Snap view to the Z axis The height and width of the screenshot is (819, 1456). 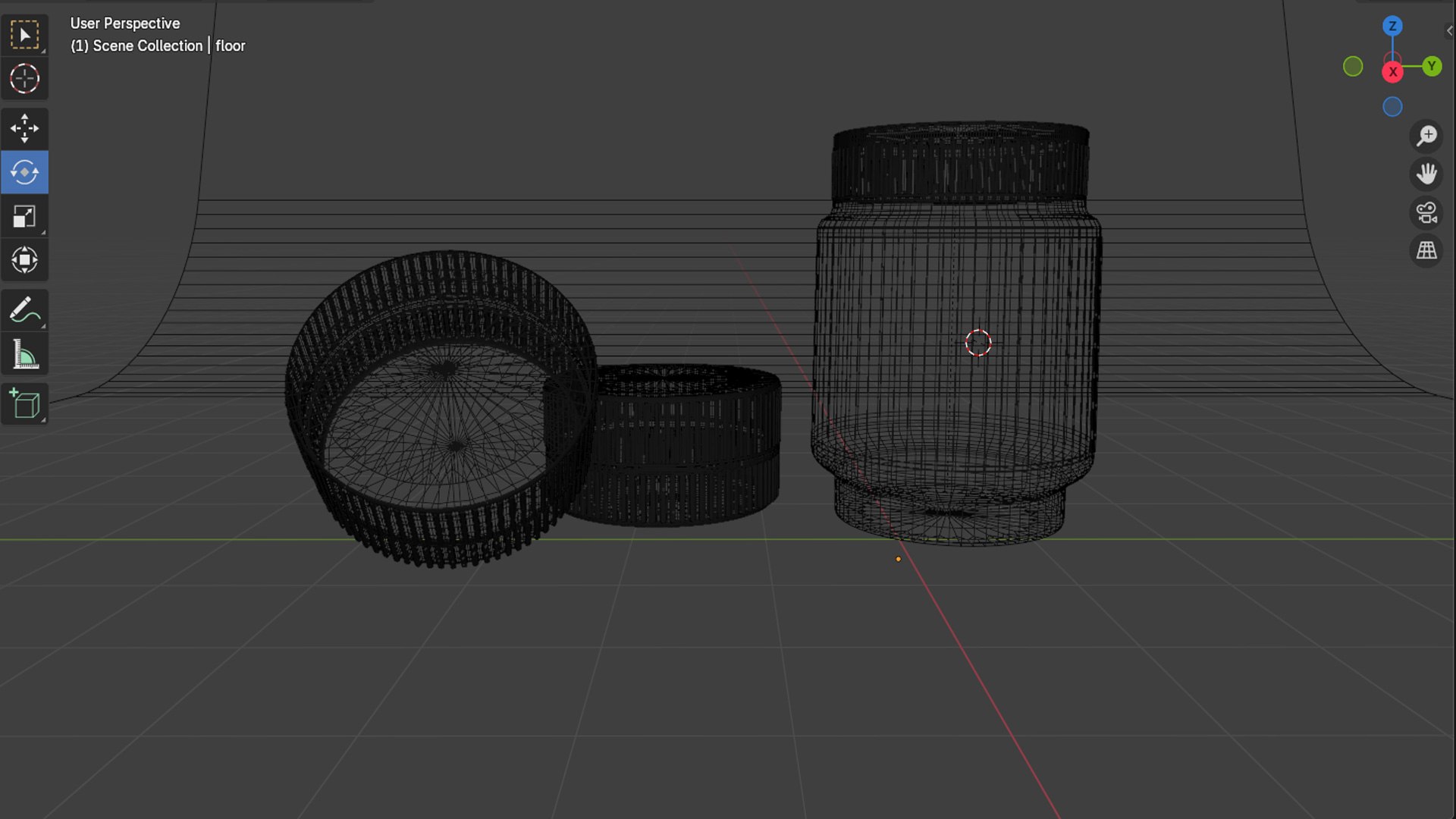pyautogui.click(x=1392, y=26)
